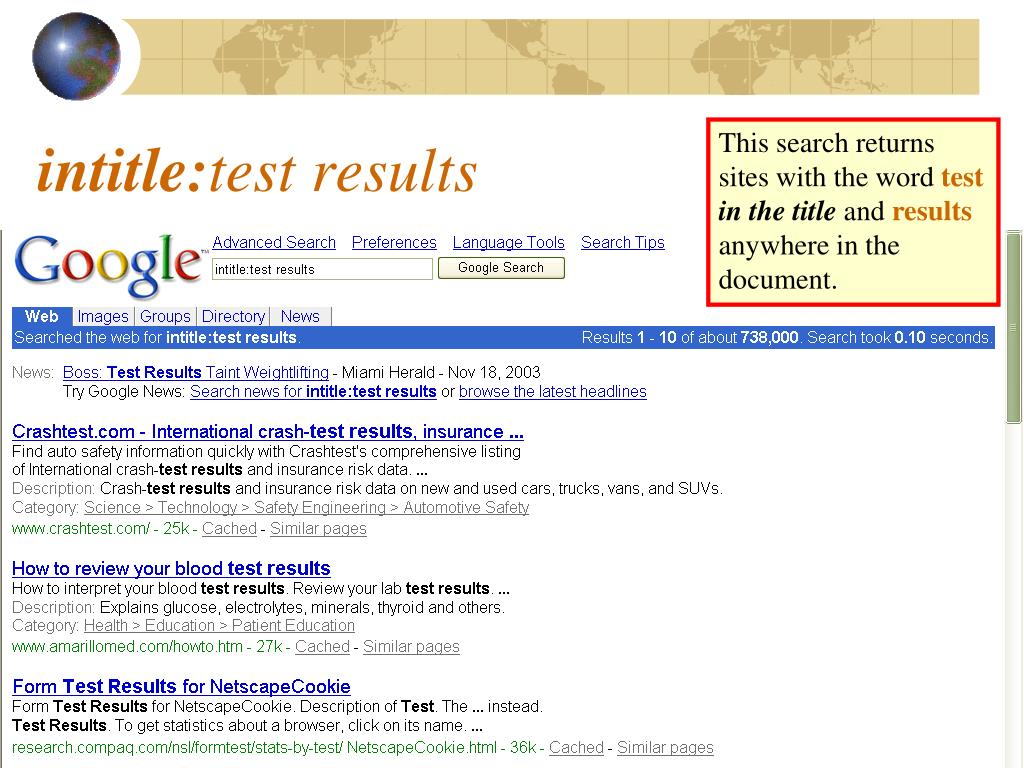Open Similar pages for research.compaq.com result

665,747
